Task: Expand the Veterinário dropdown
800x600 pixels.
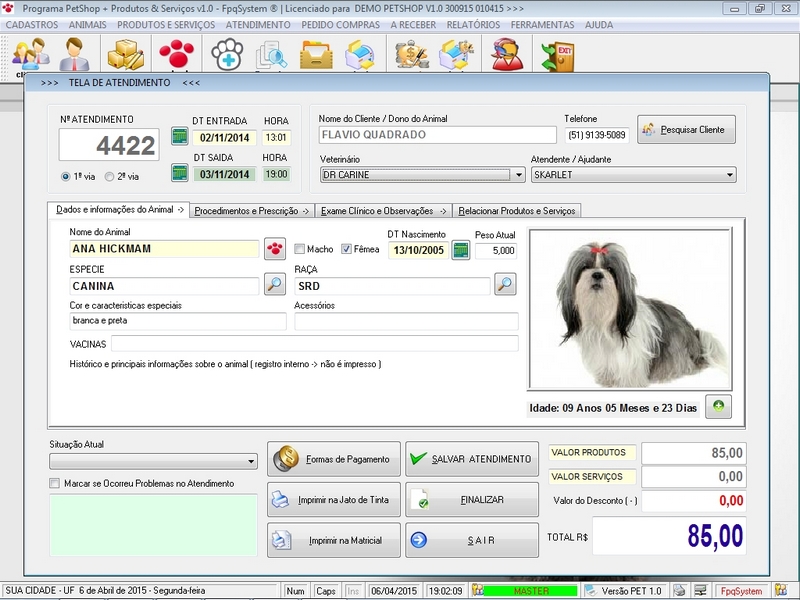Action: [517, 174]
